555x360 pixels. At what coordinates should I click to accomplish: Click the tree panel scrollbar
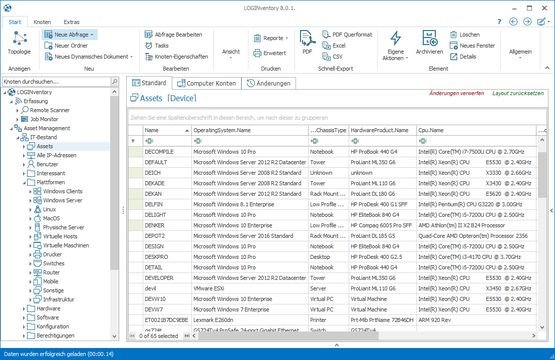click(x=114, y=182)
